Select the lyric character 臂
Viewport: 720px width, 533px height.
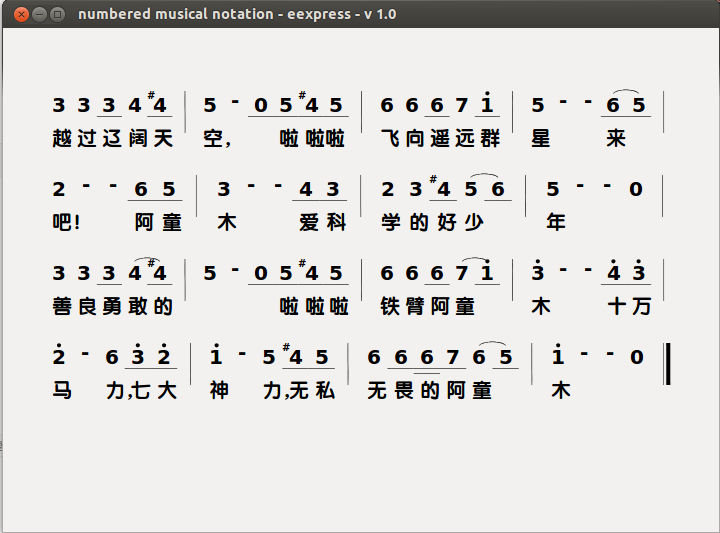pos(415,306)
